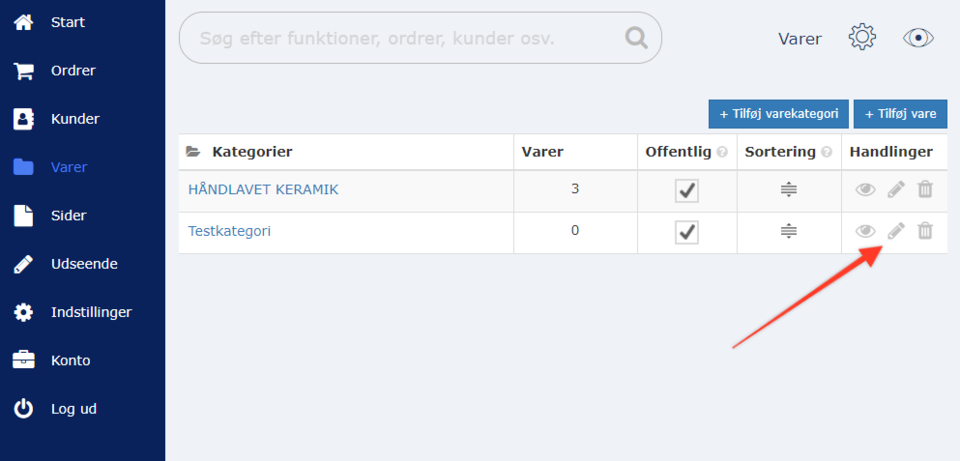Click the search magnifier icon
This screenshot has height=461, width=960.
pos(636,38)
